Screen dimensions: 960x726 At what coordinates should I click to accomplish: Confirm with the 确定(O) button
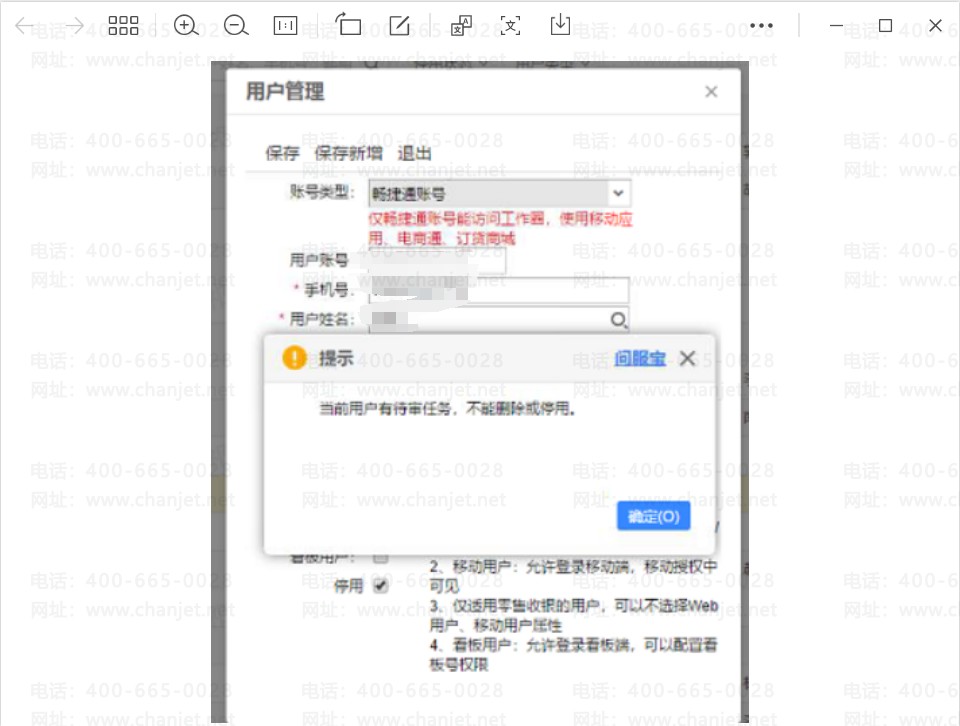pos(653,516)
